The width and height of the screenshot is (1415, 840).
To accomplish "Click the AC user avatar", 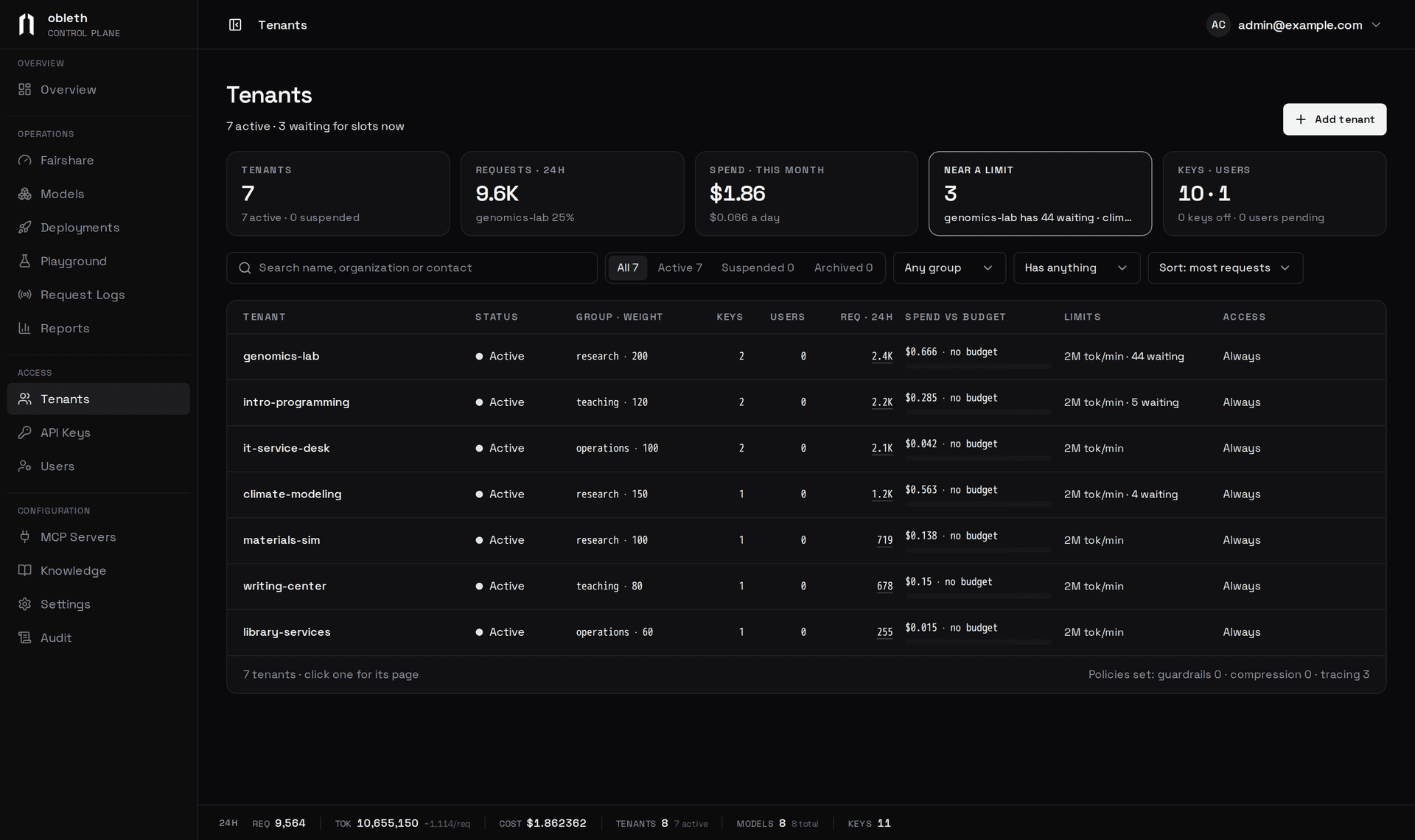I will coord(1218,25).
